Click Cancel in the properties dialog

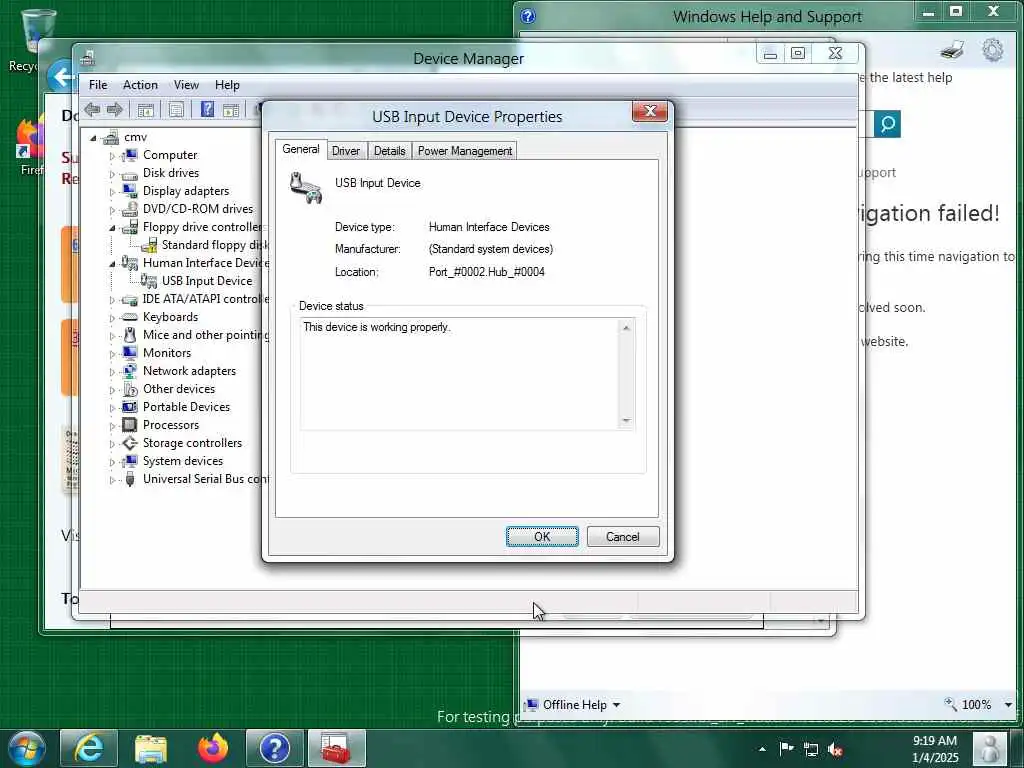point(623,537)
